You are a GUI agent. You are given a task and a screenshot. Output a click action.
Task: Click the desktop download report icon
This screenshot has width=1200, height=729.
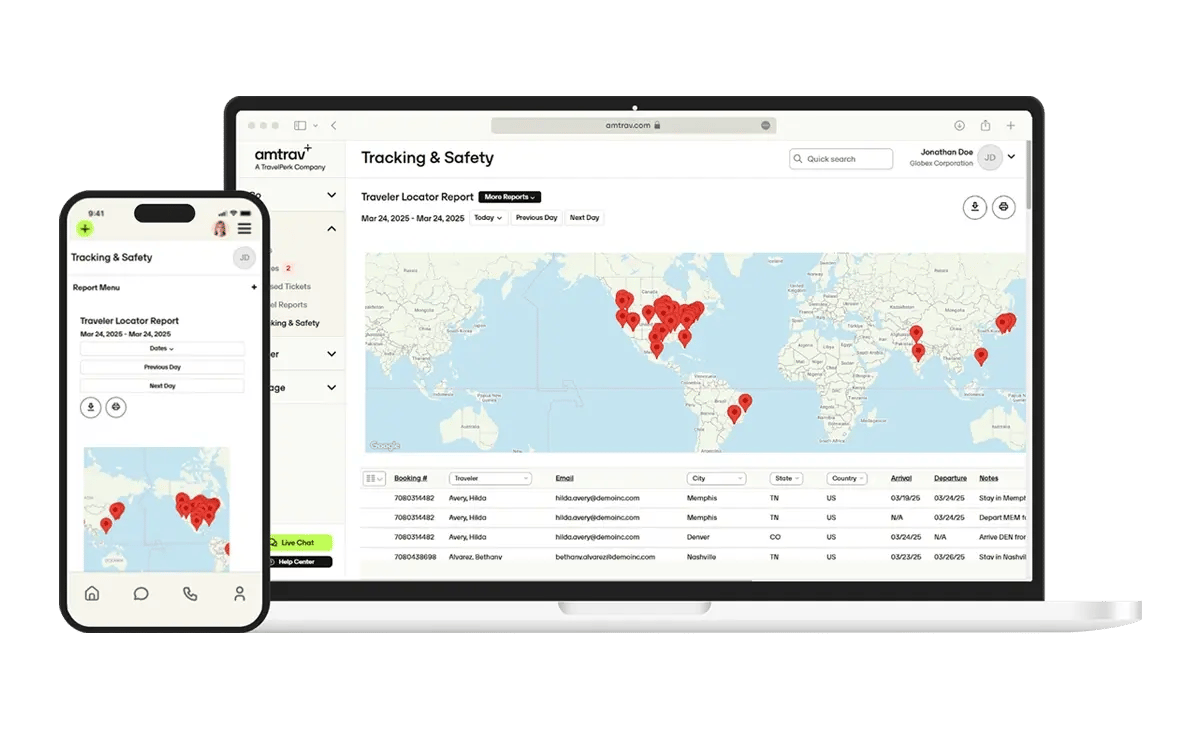click(x=974, y=207)
